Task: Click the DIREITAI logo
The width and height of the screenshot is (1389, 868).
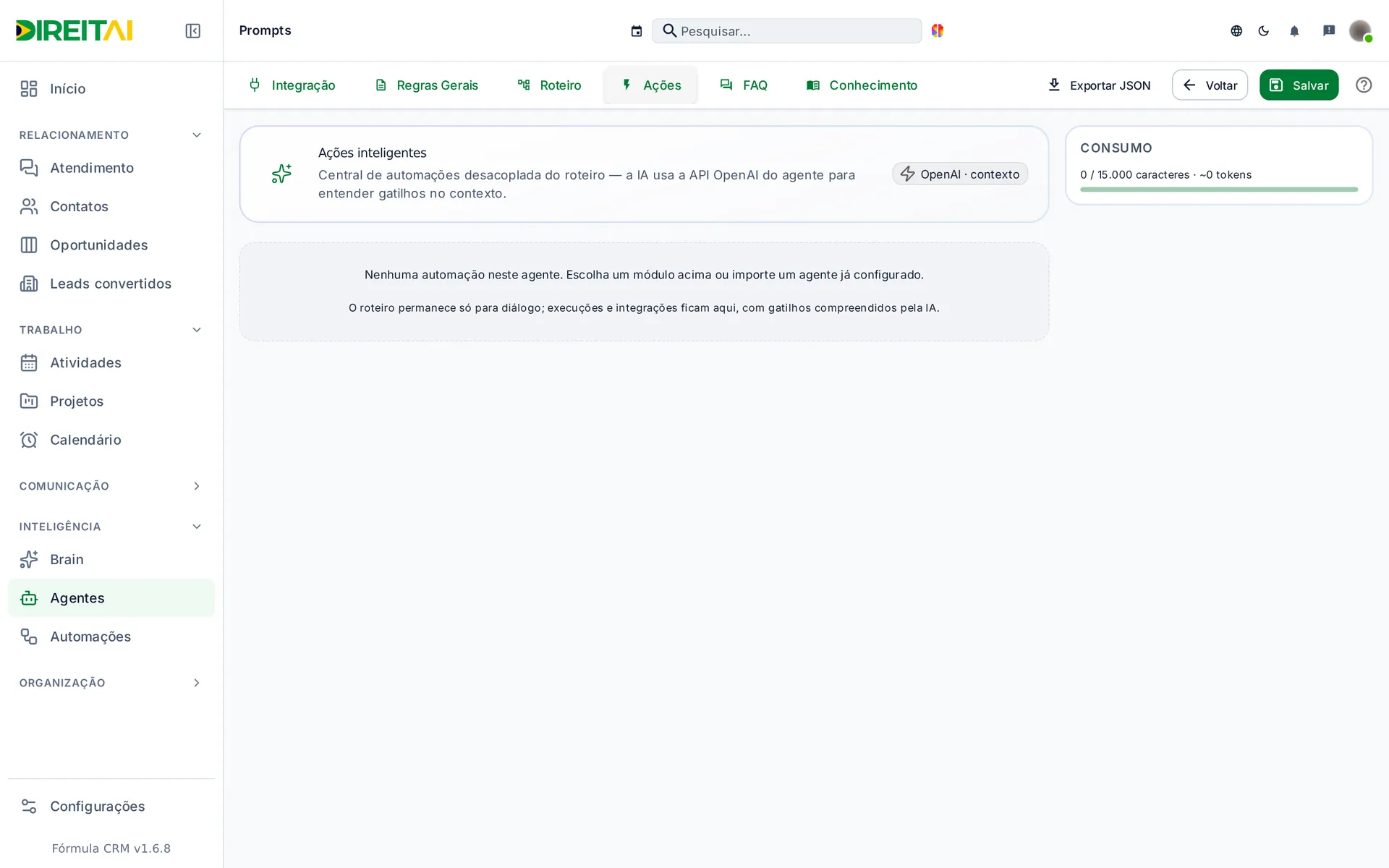Action: [75, 30]
